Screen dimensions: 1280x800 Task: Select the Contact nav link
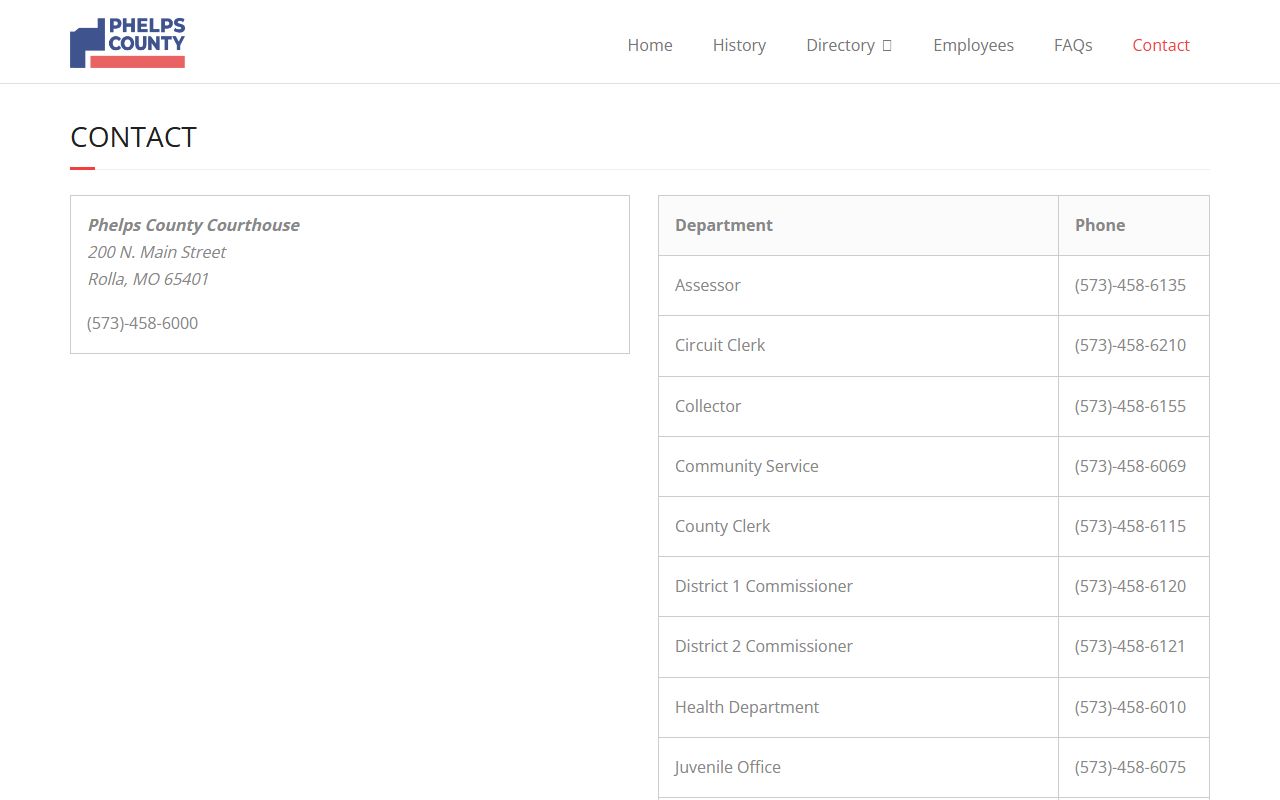point(1161,45)
